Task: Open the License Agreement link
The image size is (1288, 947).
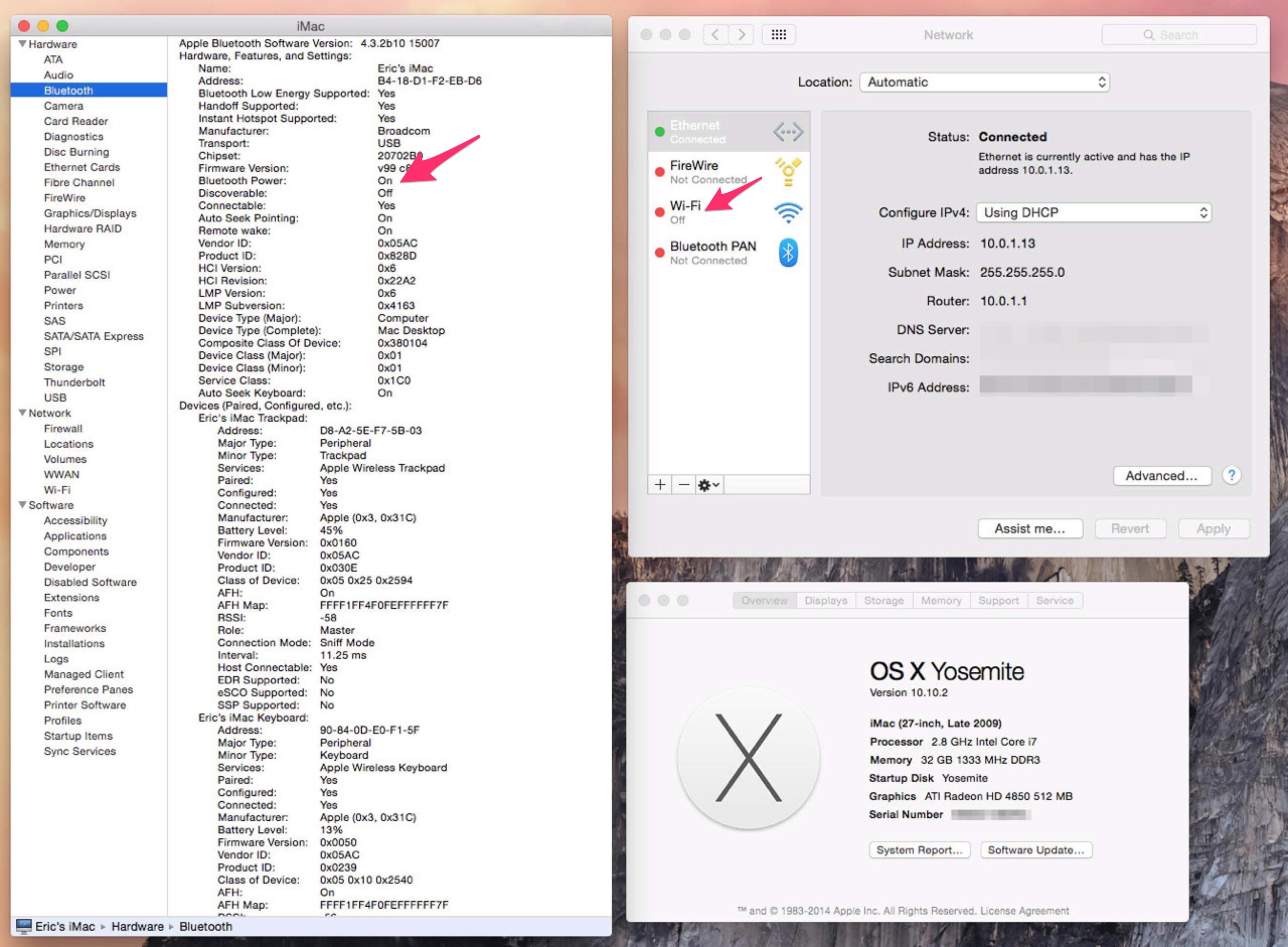Action: (x=1024, y=910)
